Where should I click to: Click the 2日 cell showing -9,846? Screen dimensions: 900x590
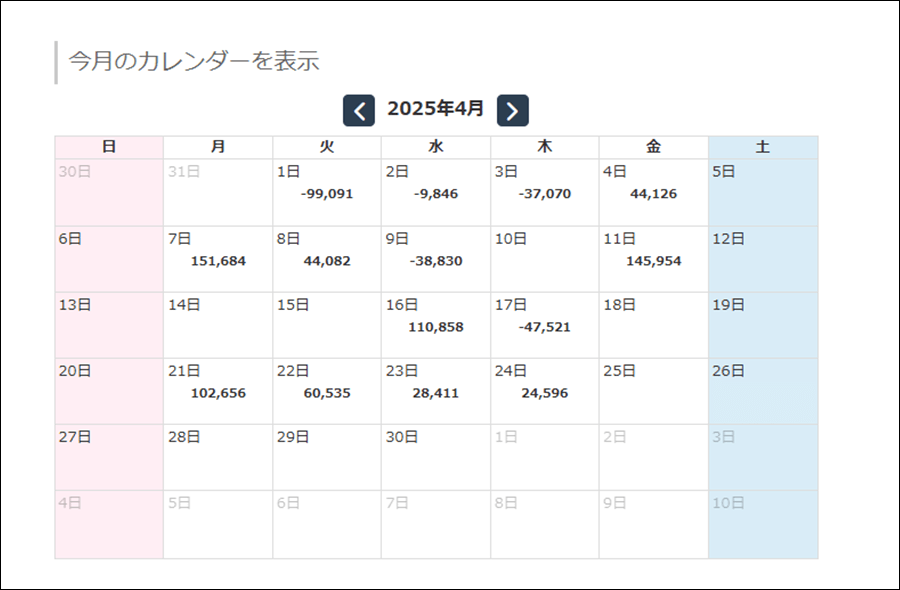tap(436, 192)
